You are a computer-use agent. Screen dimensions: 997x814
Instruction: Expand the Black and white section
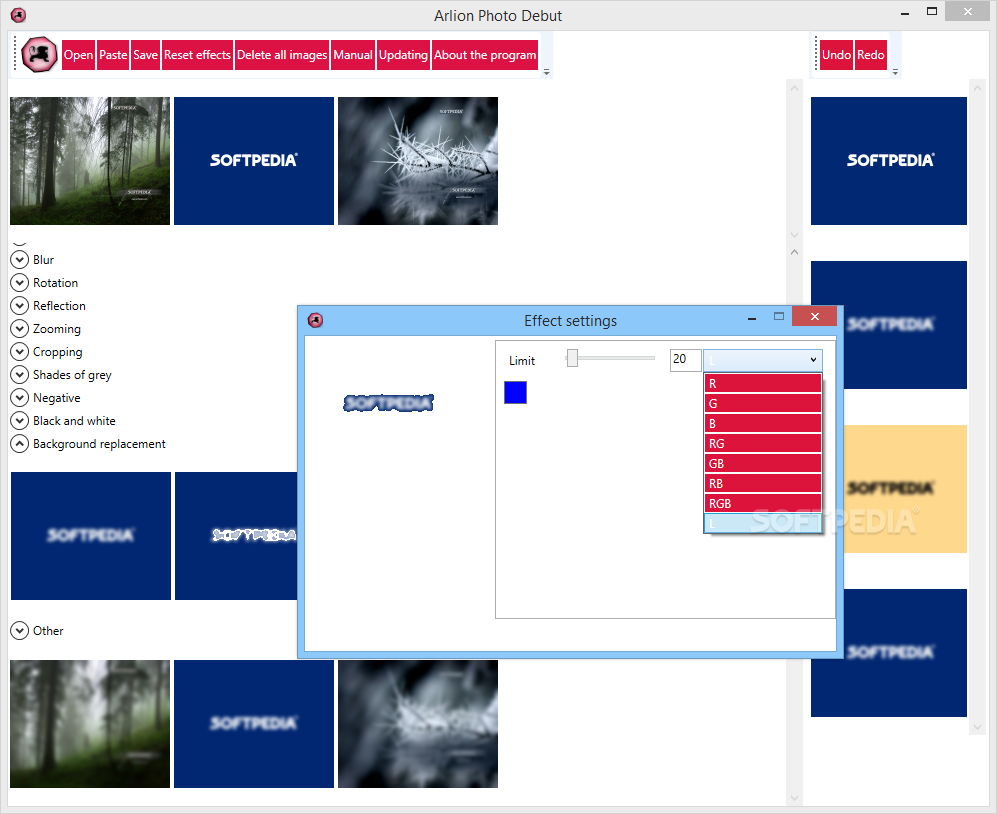point(20,420)
